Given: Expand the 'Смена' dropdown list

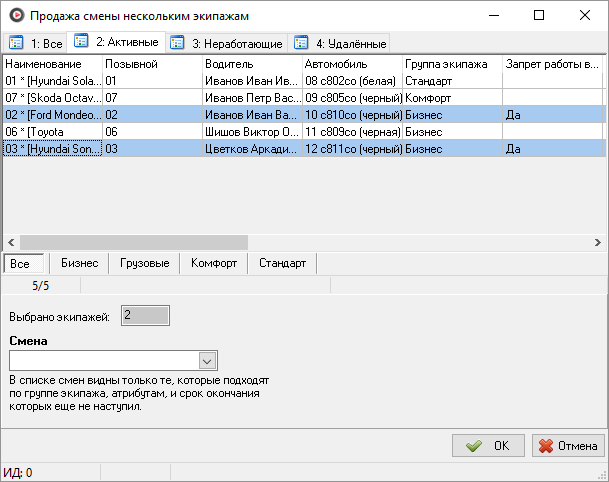Looking at the screenshot, I should coord(208,361).
